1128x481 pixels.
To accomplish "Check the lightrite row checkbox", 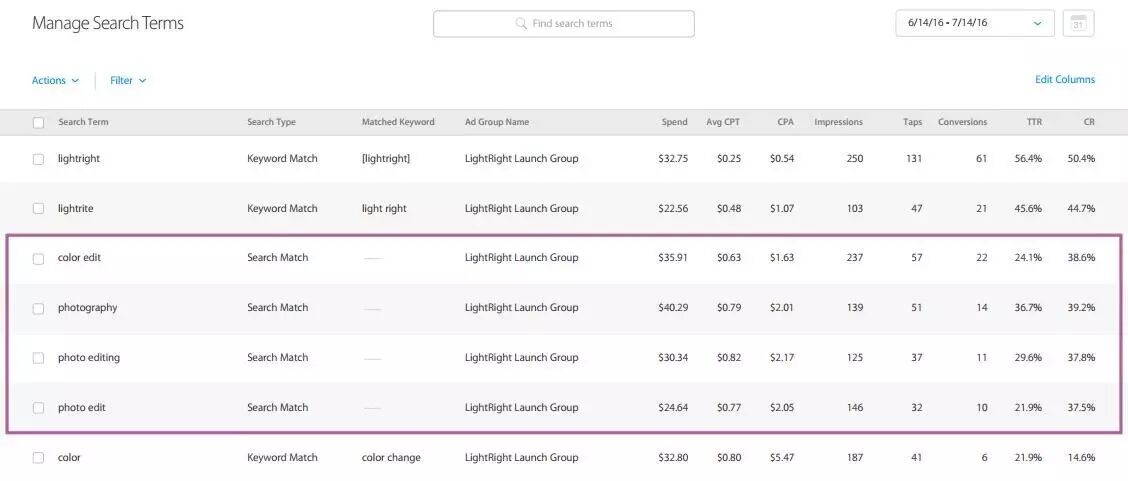I will [x=39, y=209].
